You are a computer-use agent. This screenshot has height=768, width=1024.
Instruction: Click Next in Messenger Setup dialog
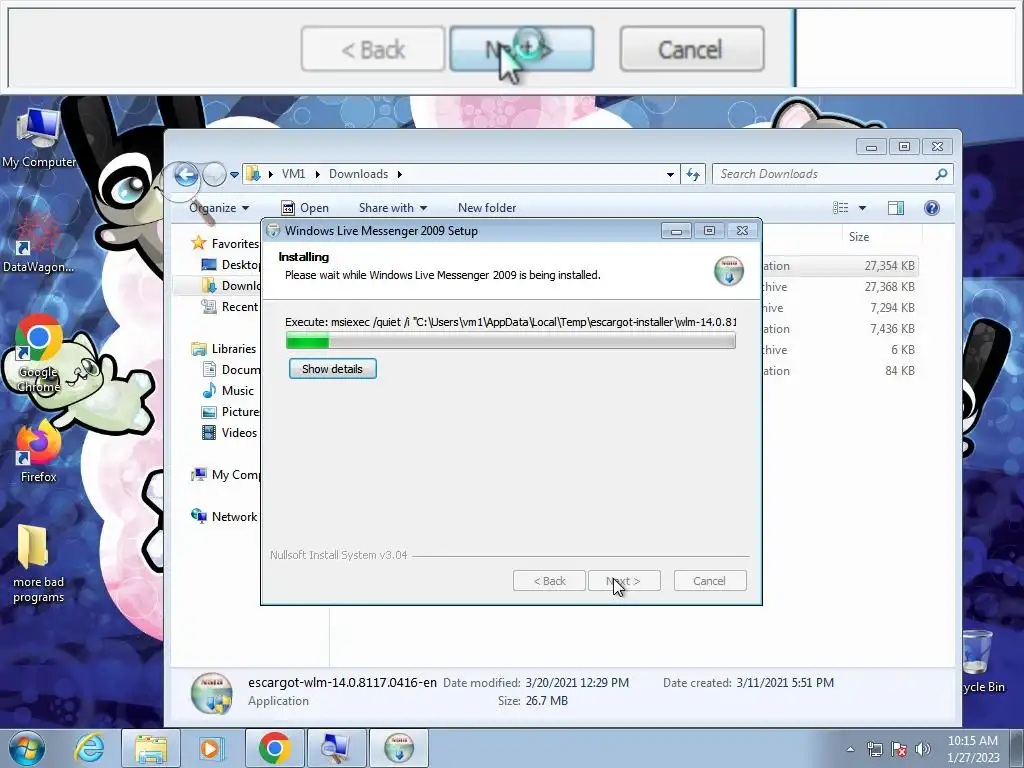point(624,581)
